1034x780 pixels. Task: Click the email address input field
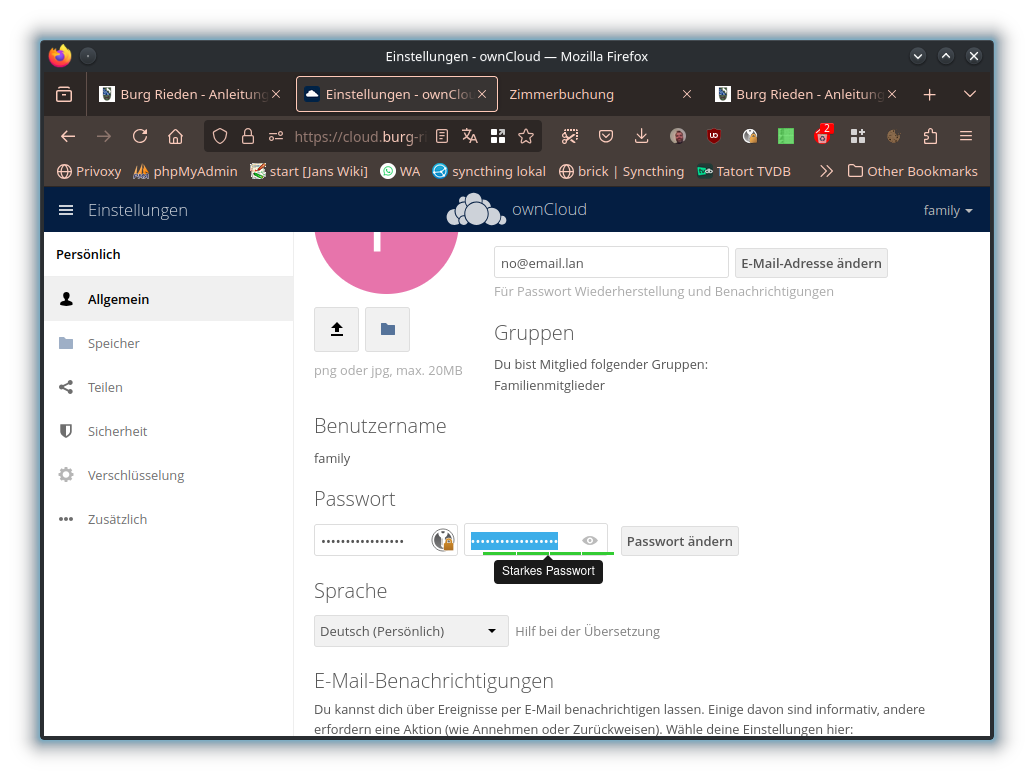(610, 263)
